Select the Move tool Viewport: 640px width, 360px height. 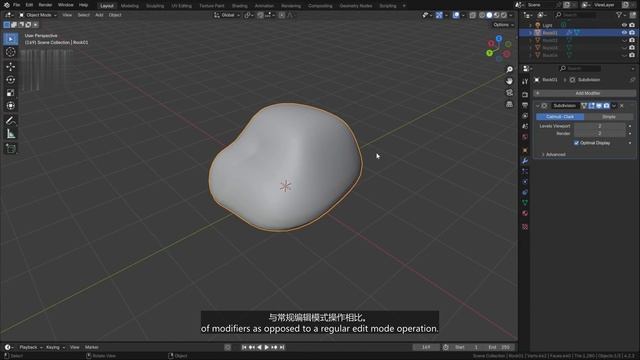pyautogui.click(x=11, y=66)
